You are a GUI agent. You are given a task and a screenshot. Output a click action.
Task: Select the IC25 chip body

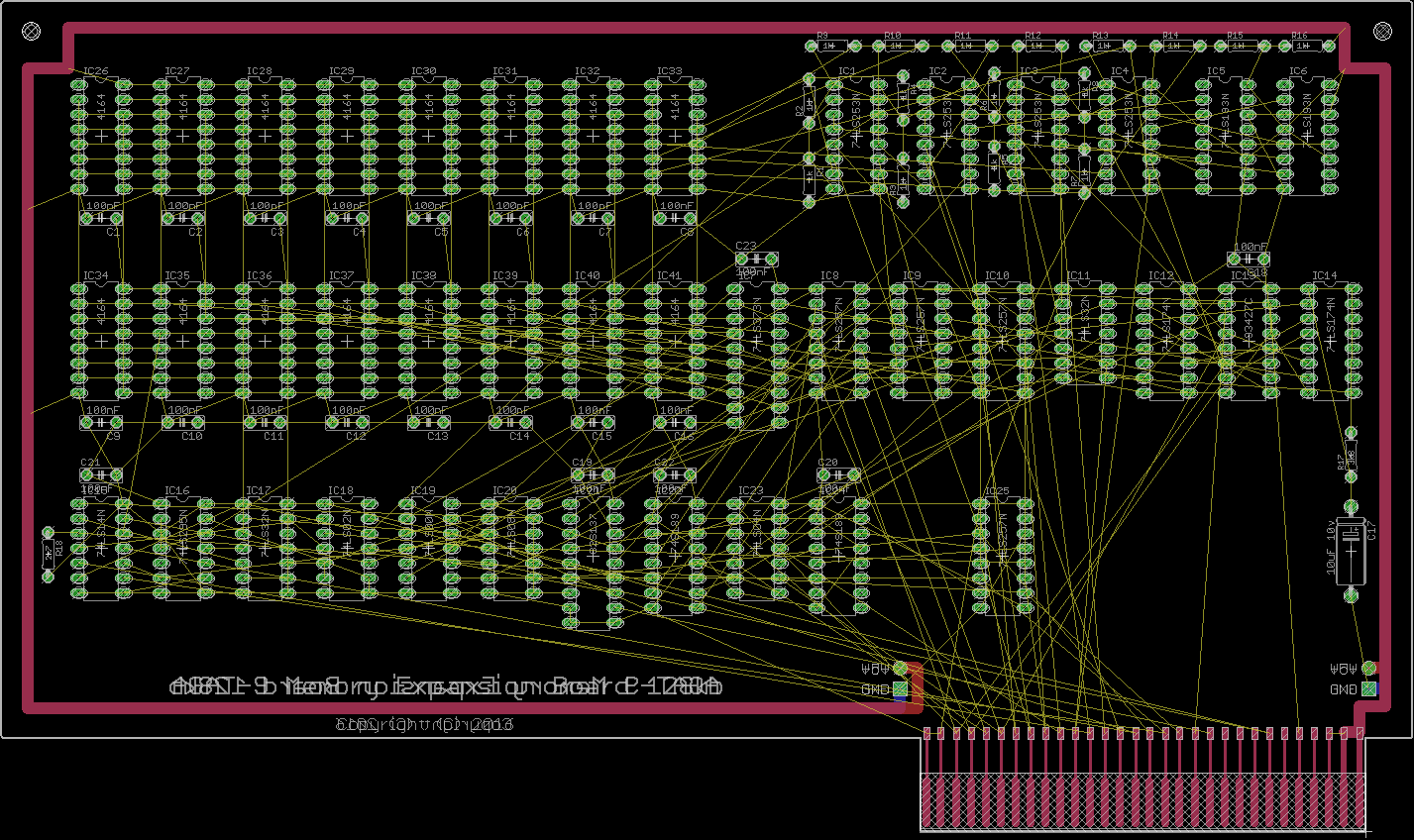[x=1003, y=555]
